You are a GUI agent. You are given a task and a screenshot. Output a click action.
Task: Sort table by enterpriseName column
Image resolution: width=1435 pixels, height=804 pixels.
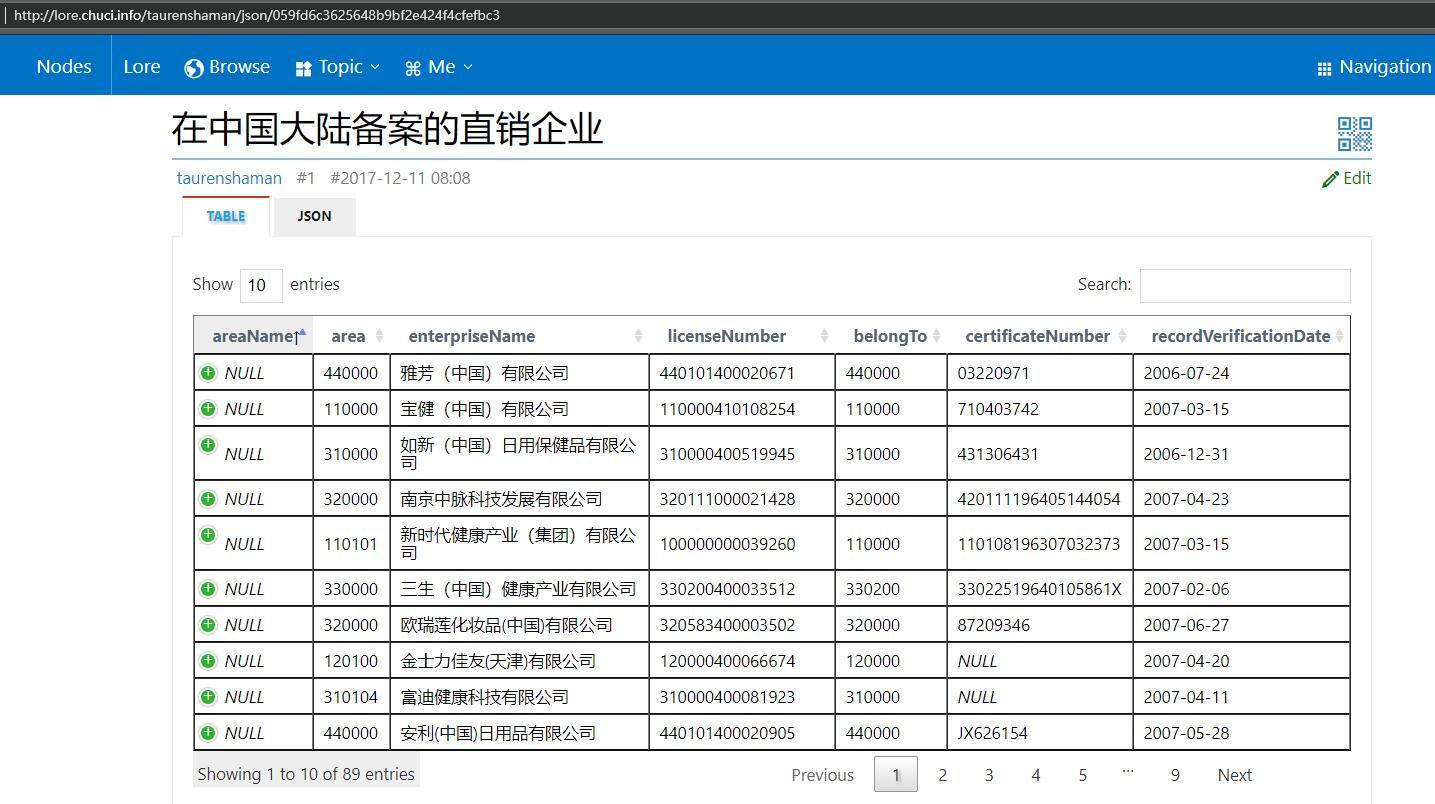(520, 336)
